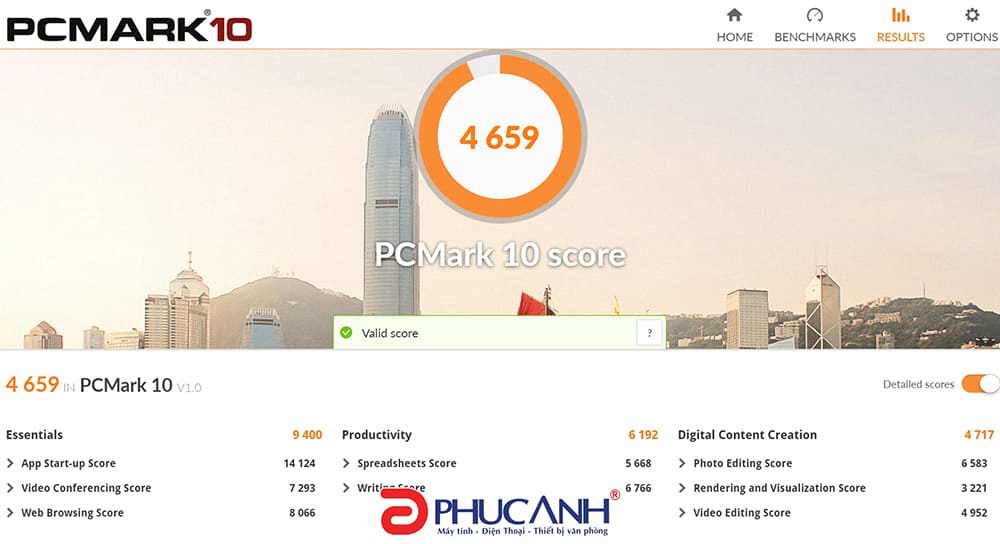
Task: Click the Essentials score 9 400
Action: pos(307,435)
